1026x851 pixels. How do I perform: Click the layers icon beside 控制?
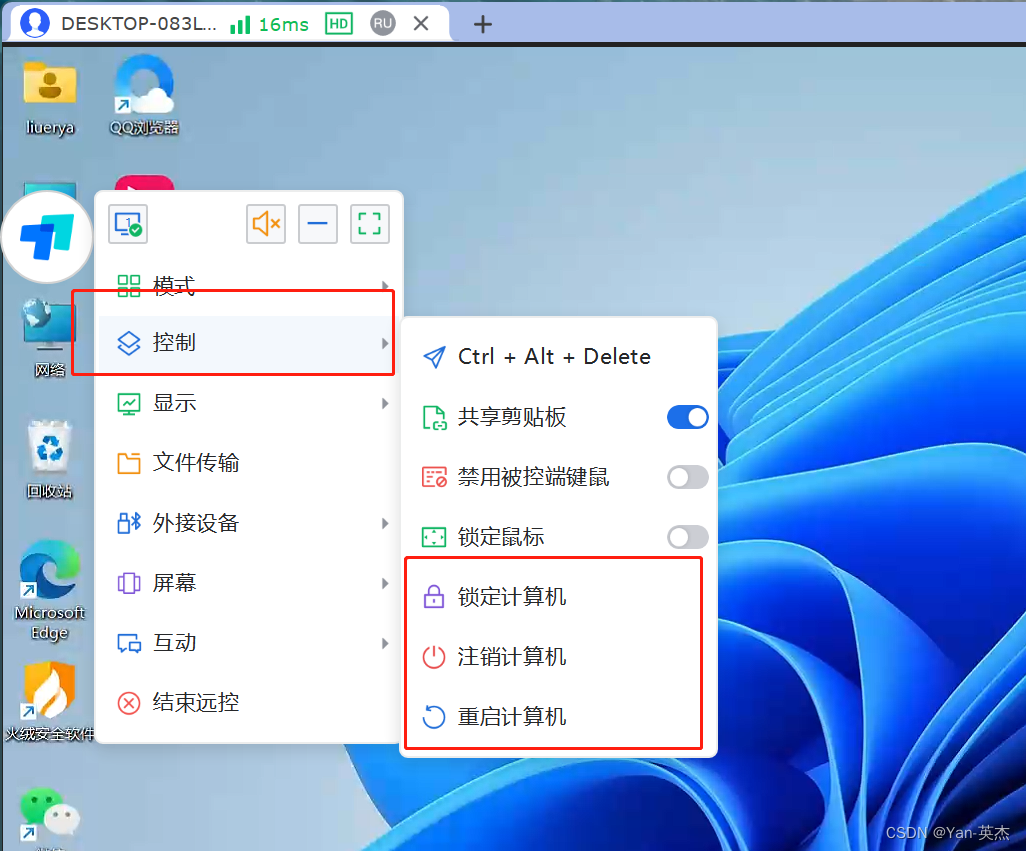(129, 343)
